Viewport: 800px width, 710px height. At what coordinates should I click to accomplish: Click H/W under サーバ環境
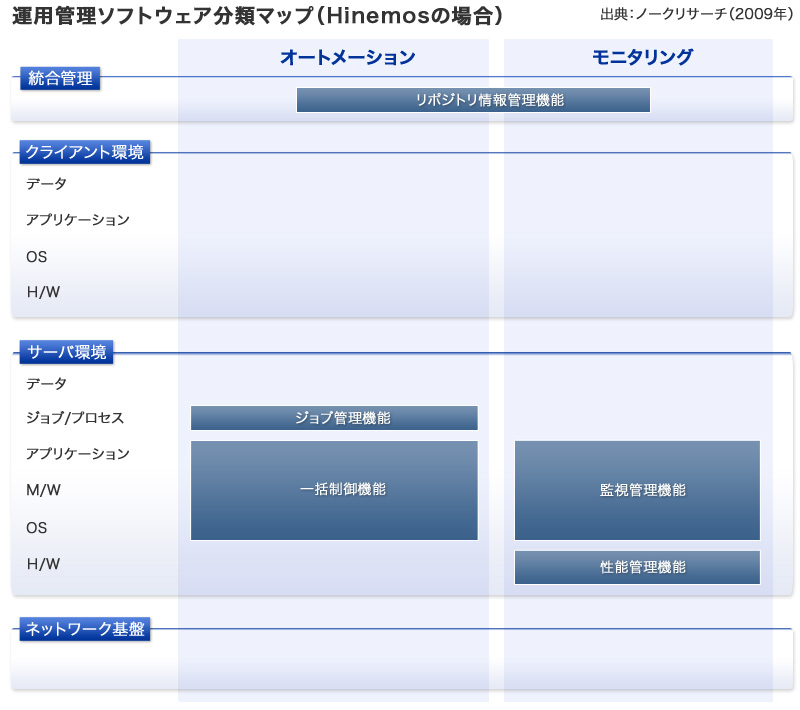pyautogui.click(x=43, y=564)
